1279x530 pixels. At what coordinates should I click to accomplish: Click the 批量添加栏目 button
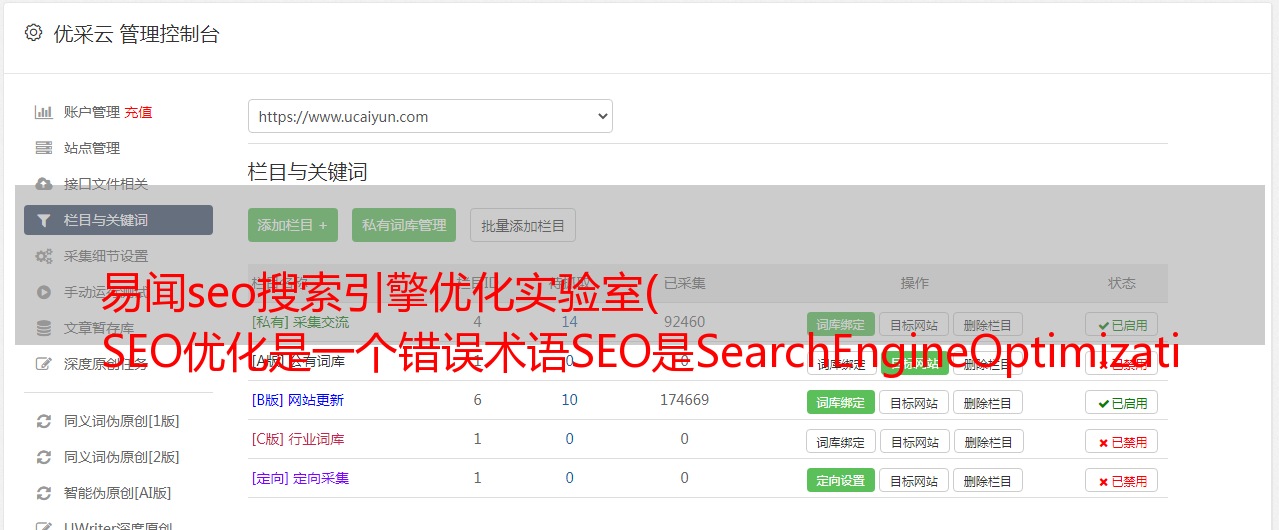523,225
